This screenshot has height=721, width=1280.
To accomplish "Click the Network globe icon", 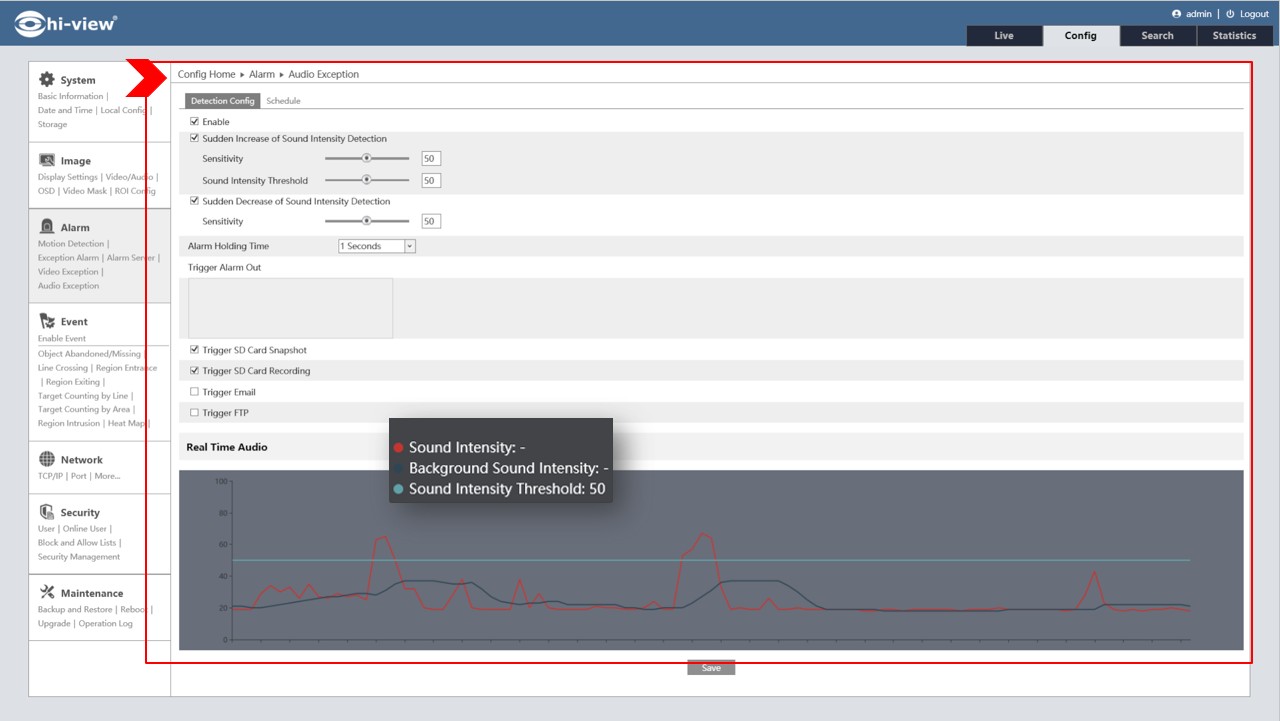I will click(x=46, y=460).
